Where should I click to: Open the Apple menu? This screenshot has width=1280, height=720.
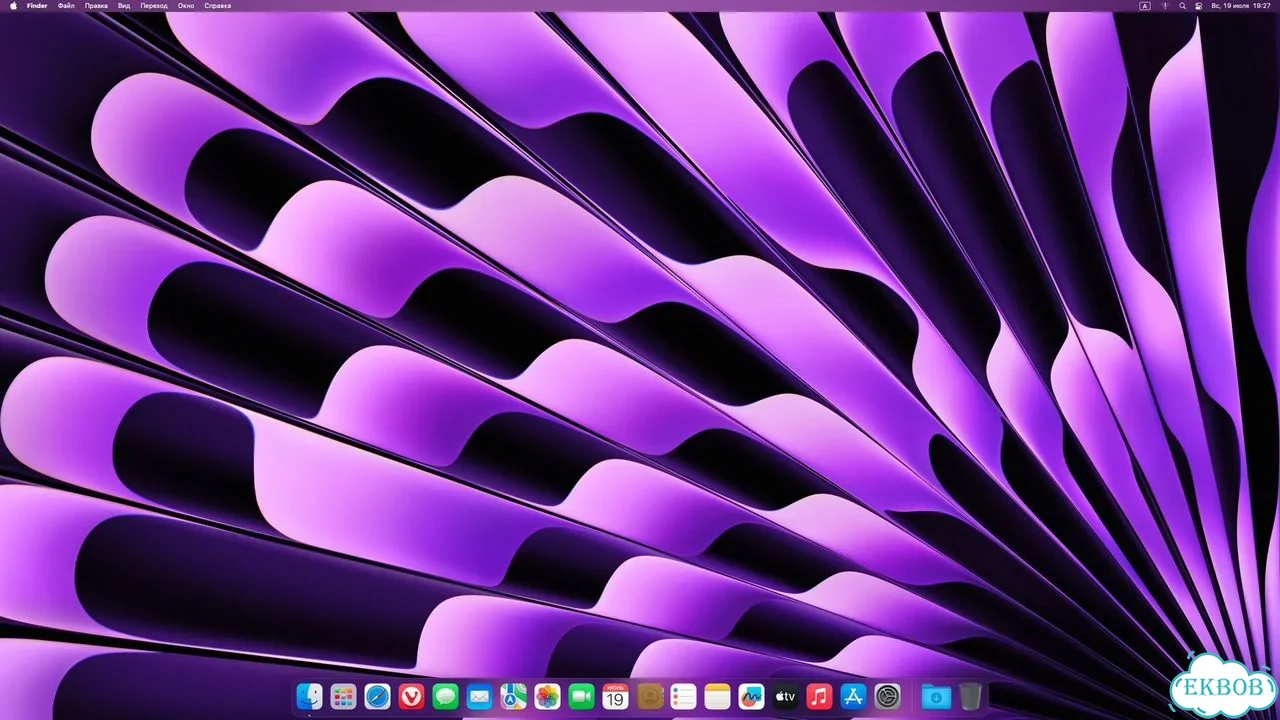click(13, 6)
